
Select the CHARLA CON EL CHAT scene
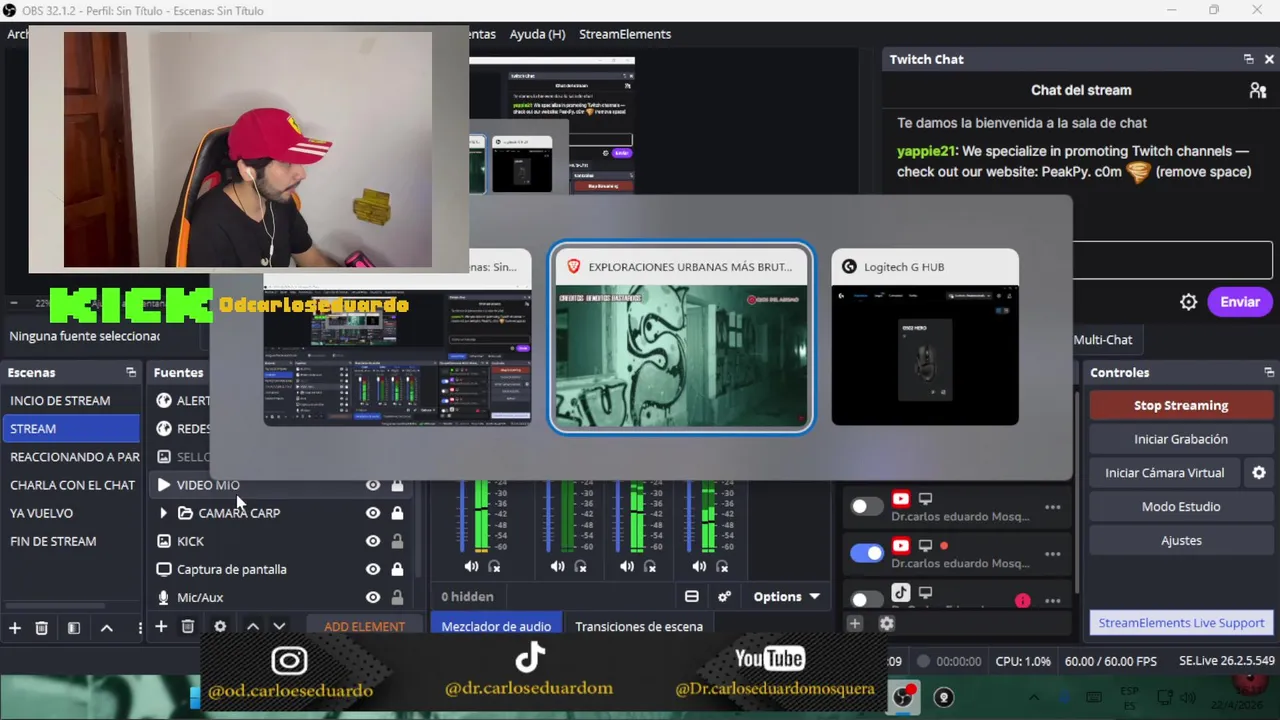click(70, 485)
